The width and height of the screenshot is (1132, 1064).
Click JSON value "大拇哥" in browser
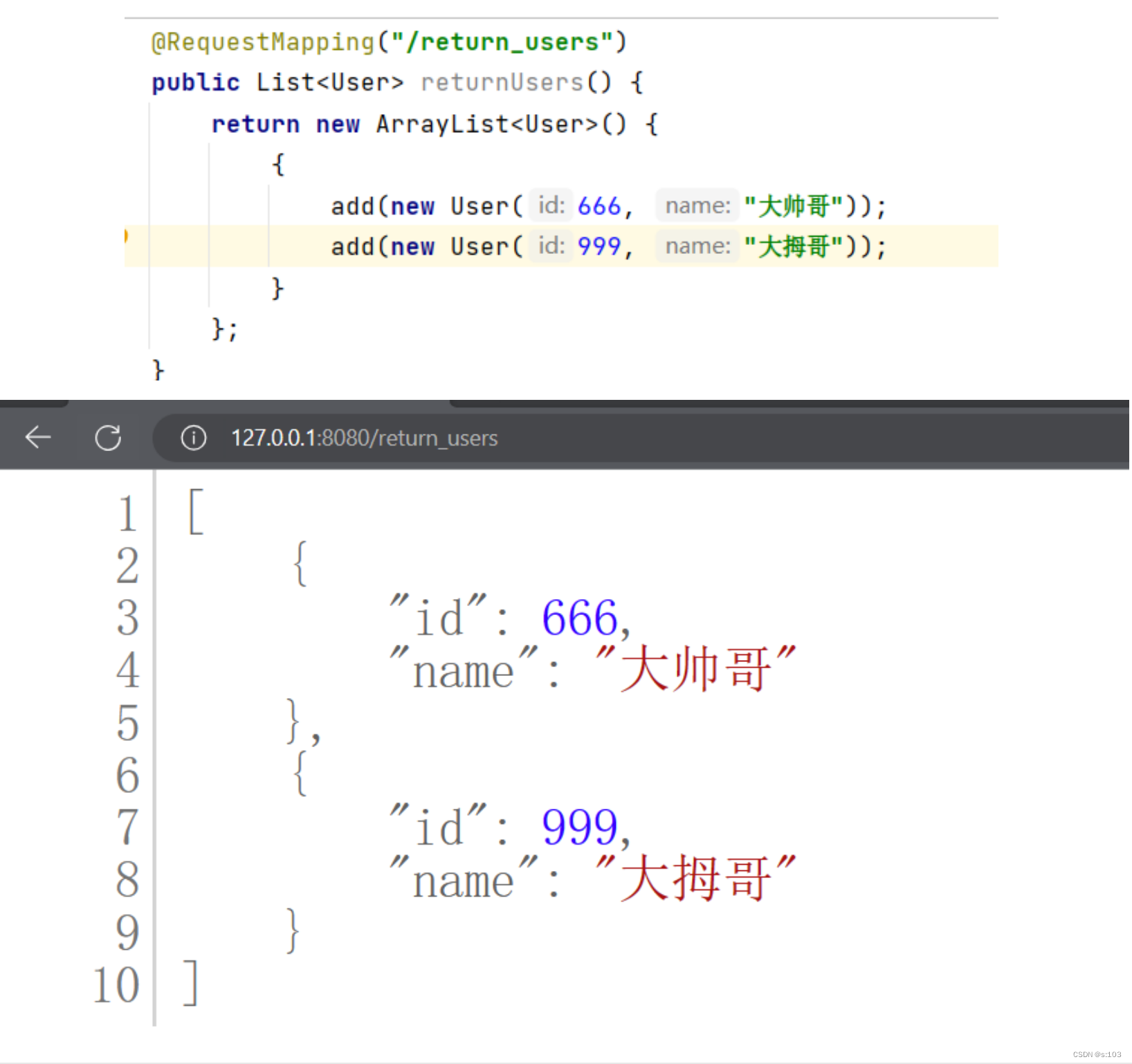click(695, 879)
